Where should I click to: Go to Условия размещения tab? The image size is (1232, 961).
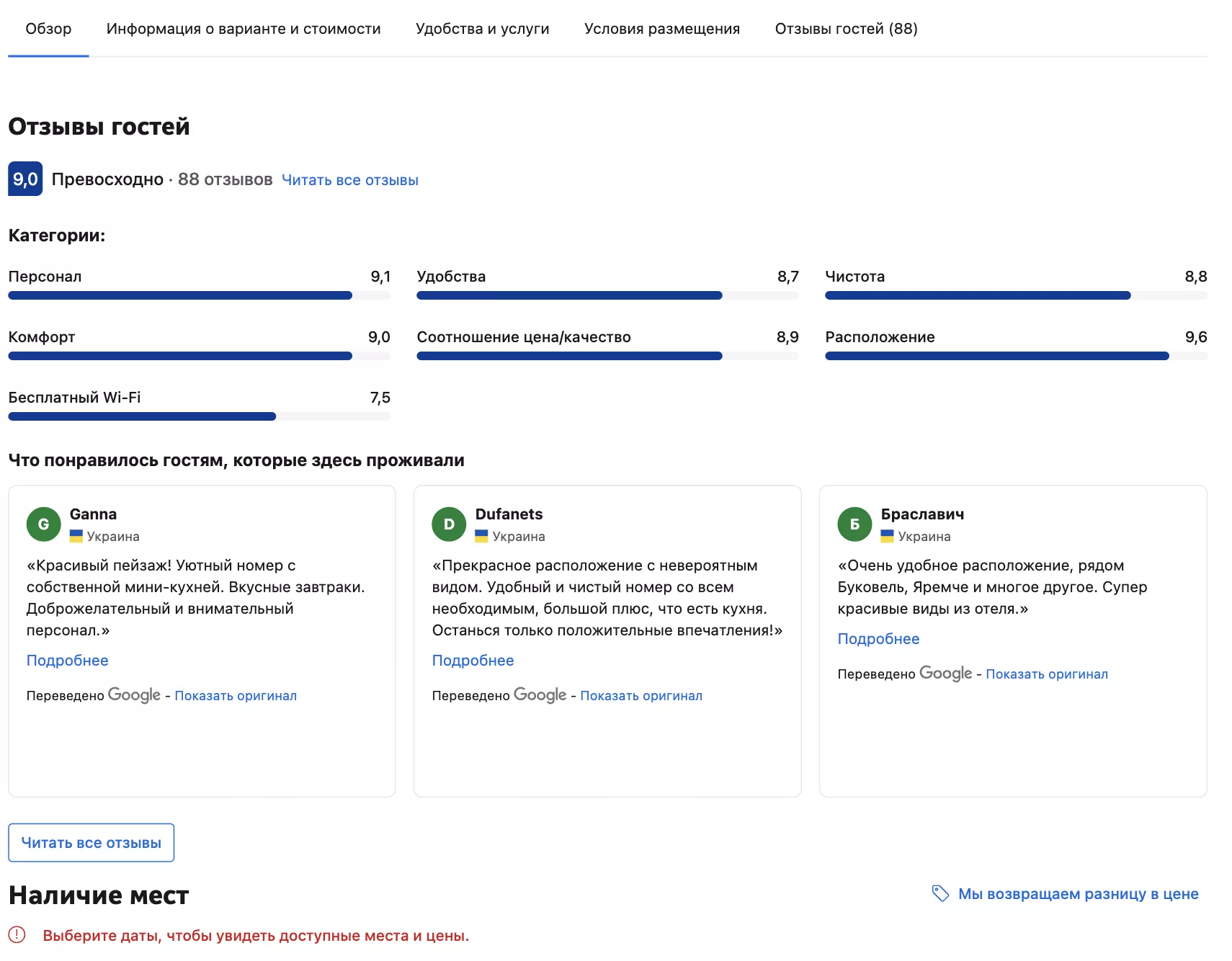pos(661,29)
